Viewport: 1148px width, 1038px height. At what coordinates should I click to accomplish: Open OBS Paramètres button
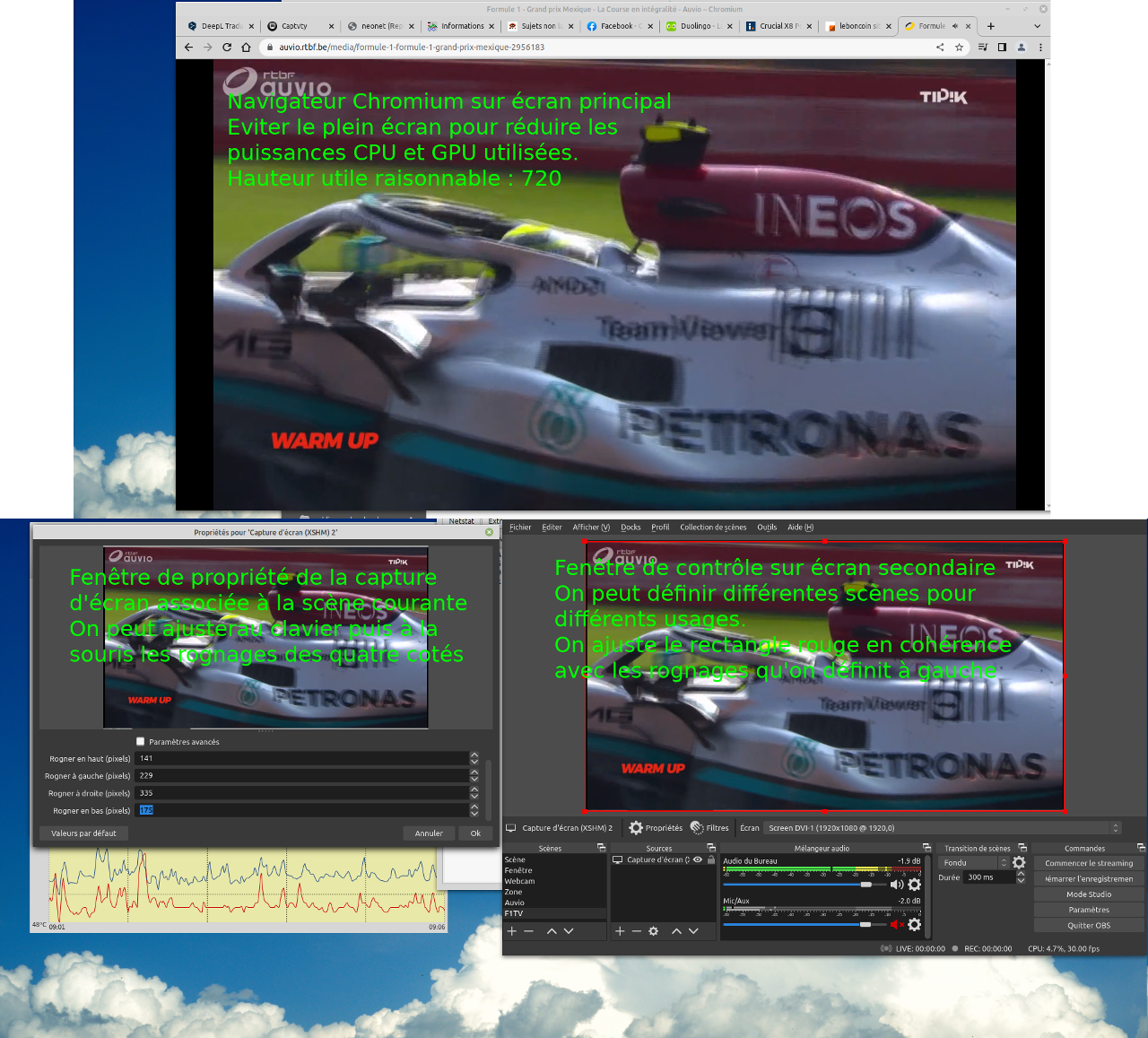tap(1089, 910)
